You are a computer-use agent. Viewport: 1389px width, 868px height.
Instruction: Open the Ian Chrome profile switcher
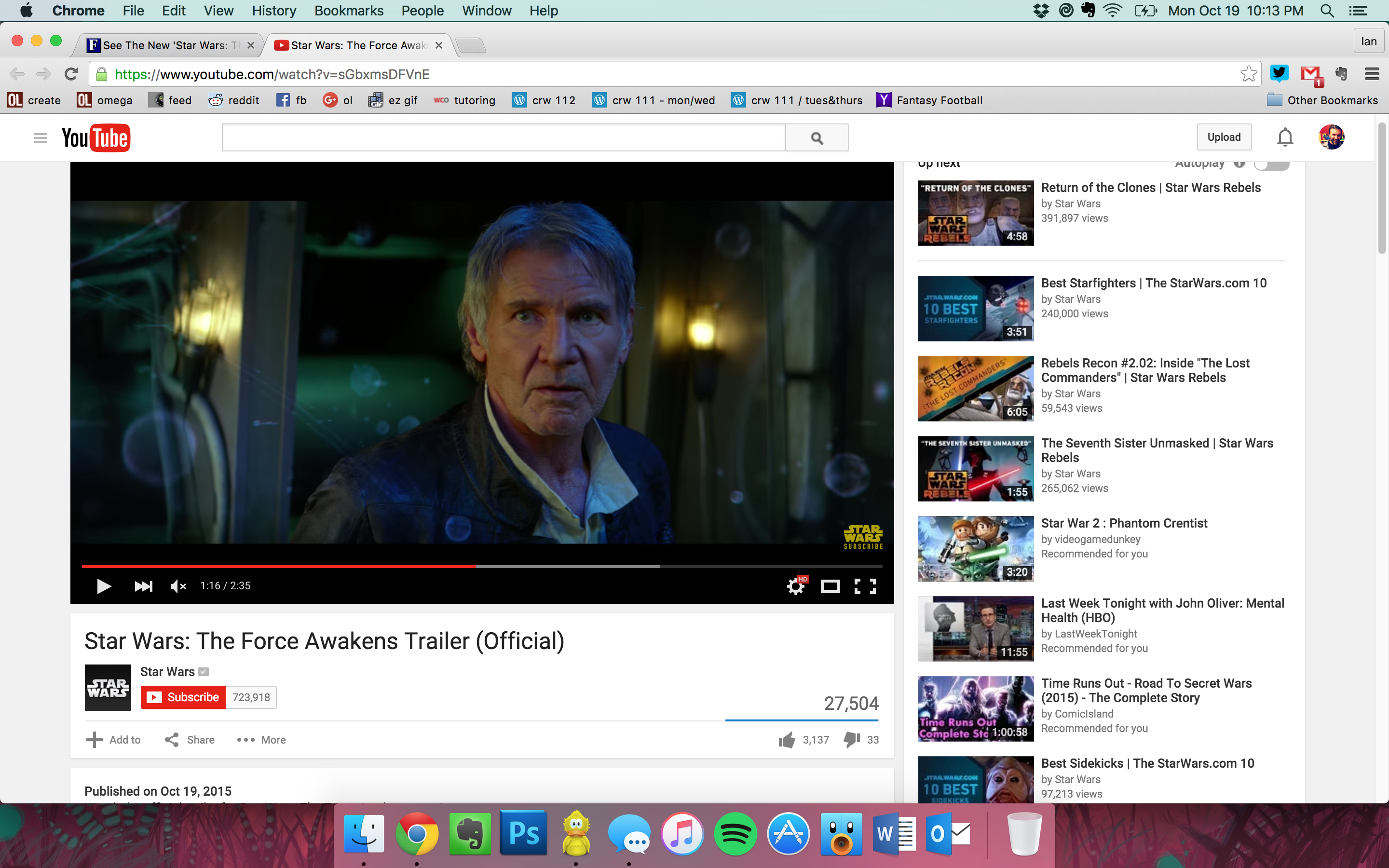coord(1368,41)
